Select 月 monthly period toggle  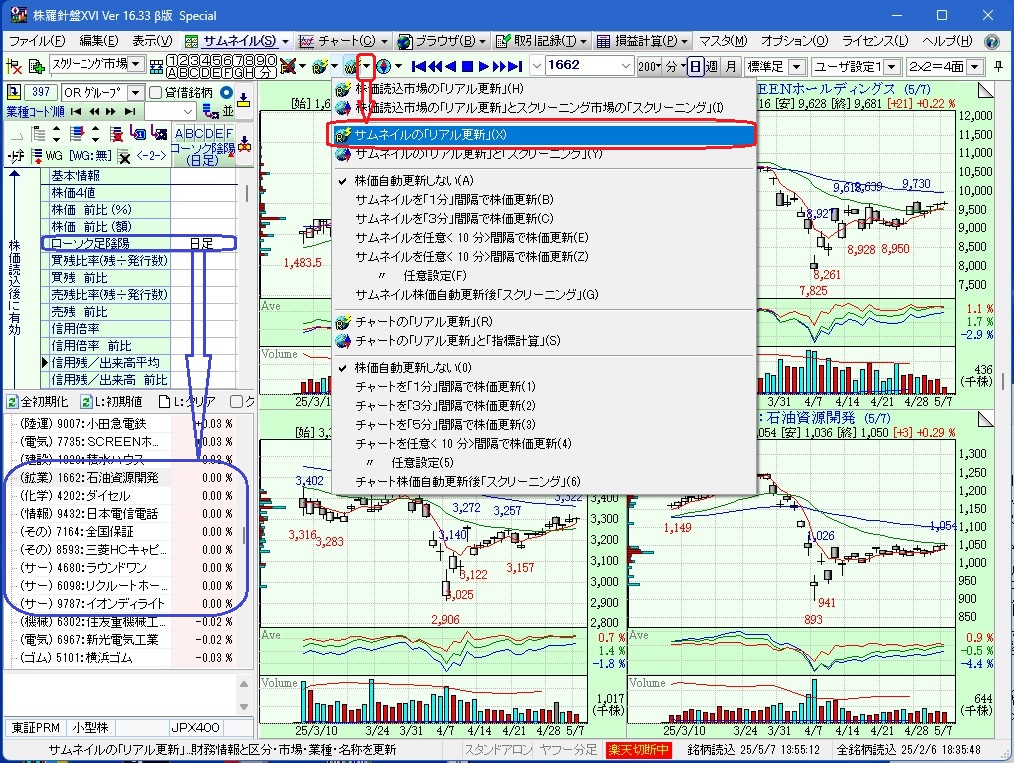tap(731, 66)
